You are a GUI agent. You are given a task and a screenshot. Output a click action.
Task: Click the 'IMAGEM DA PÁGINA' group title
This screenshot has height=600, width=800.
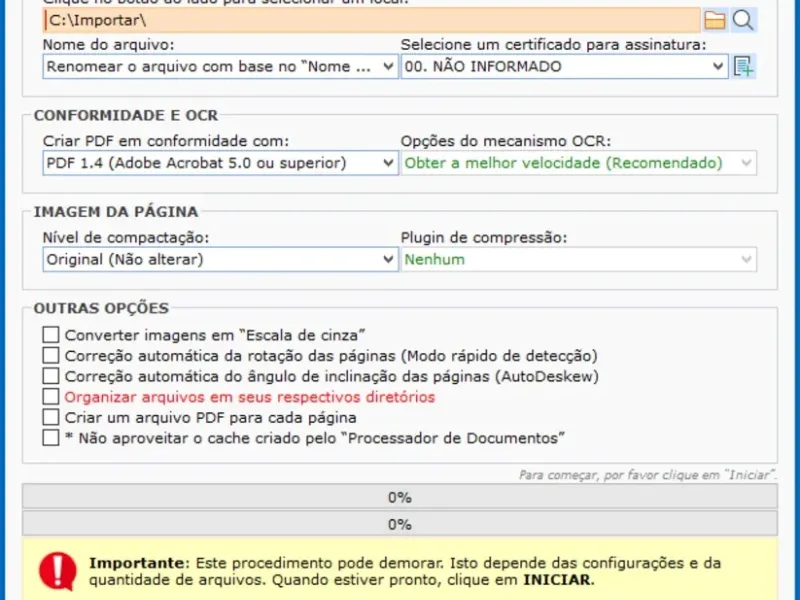(116, 212)
